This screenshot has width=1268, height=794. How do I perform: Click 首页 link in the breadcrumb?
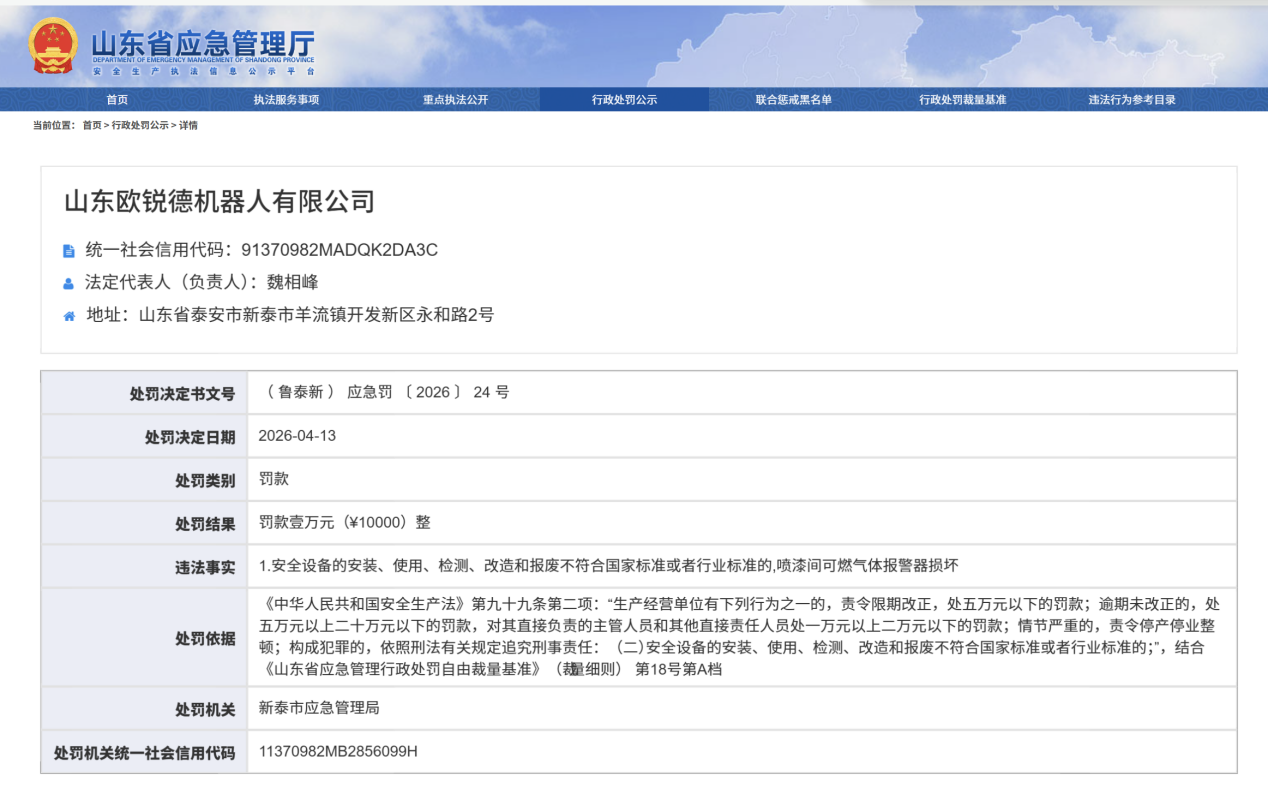(x=92, y=125)
